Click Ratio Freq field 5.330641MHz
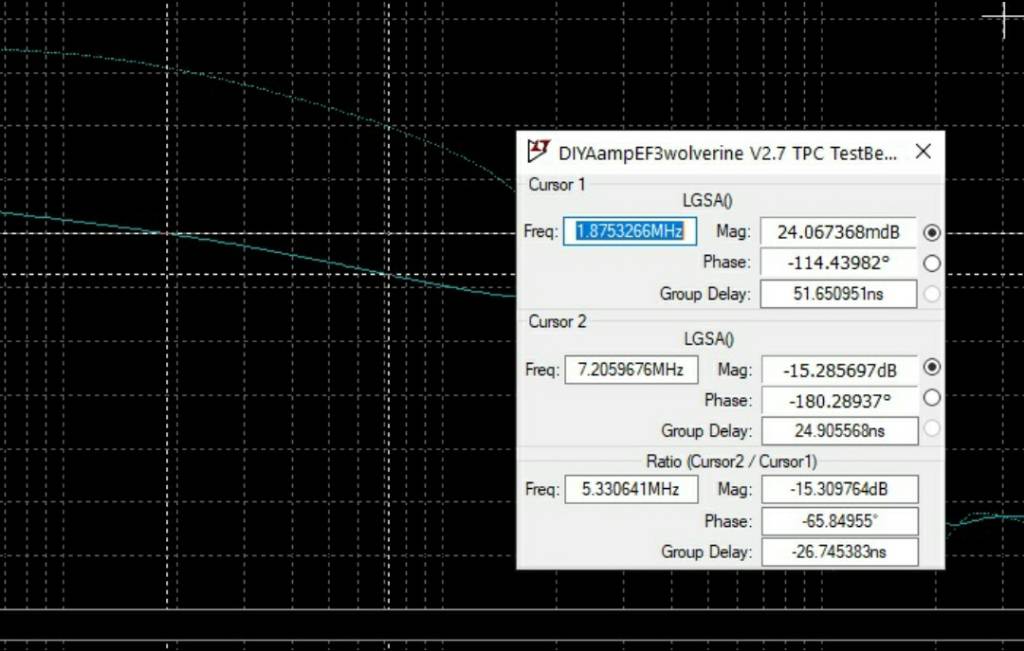This screenshot has width=1024, height=651. point(631,490)
